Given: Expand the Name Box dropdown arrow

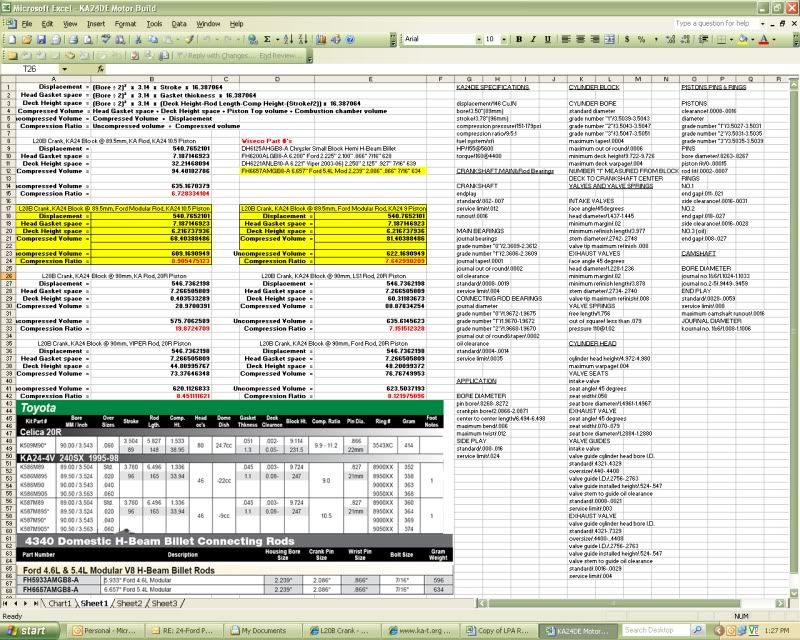Looking at the screenshot, I should [64, 69].
